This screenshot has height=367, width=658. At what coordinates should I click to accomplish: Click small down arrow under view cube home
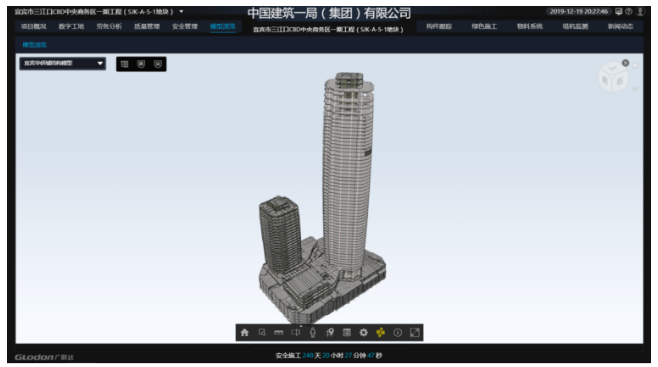click(635, 88)
